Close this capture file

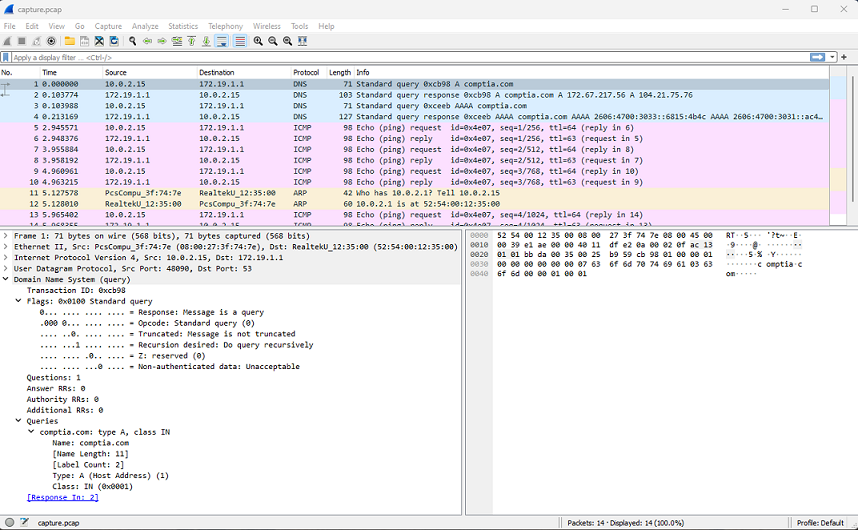(99, 41)
